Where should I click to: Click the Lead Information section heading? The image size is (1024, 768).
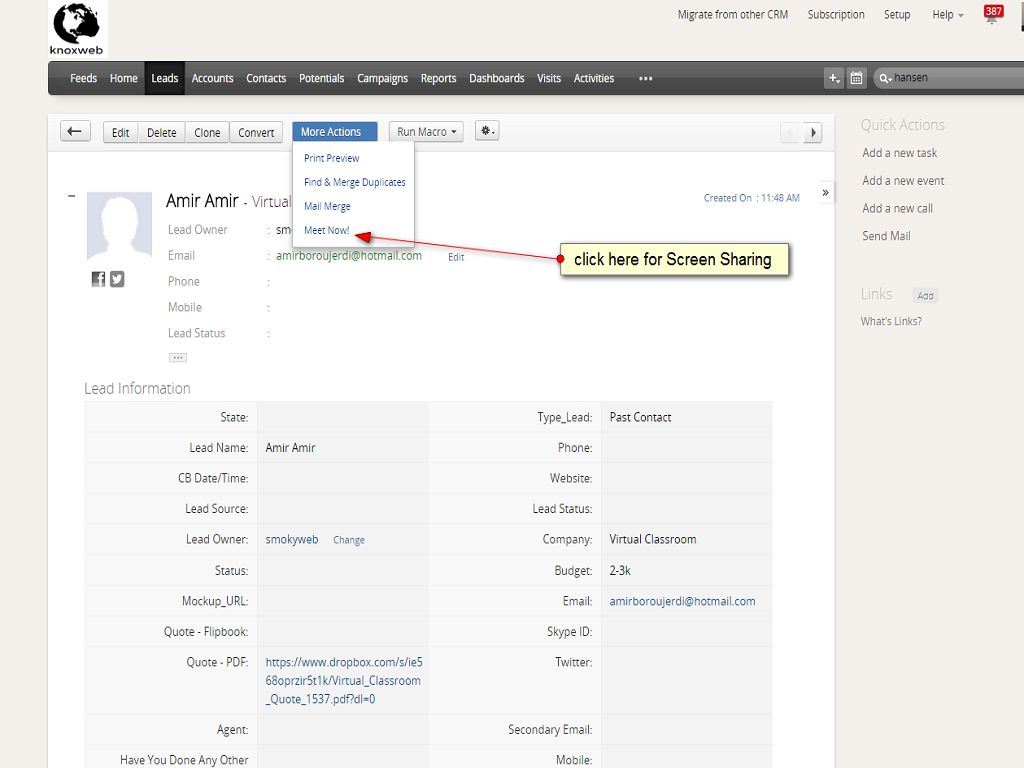(x=137, y=389)
